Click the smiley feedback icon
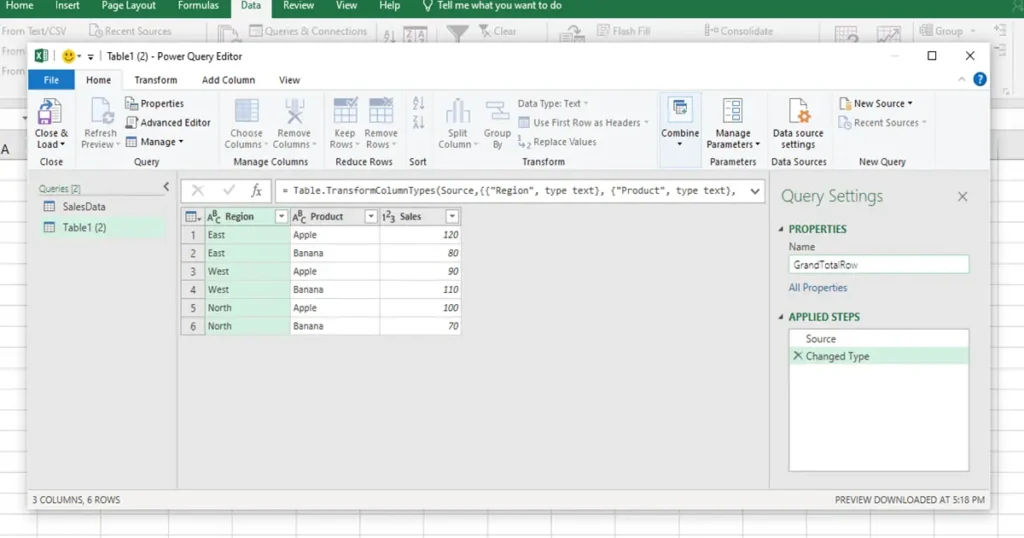The height and width of the screenshot is (538, 1024). pyautogui.click(x=68, y=56)
